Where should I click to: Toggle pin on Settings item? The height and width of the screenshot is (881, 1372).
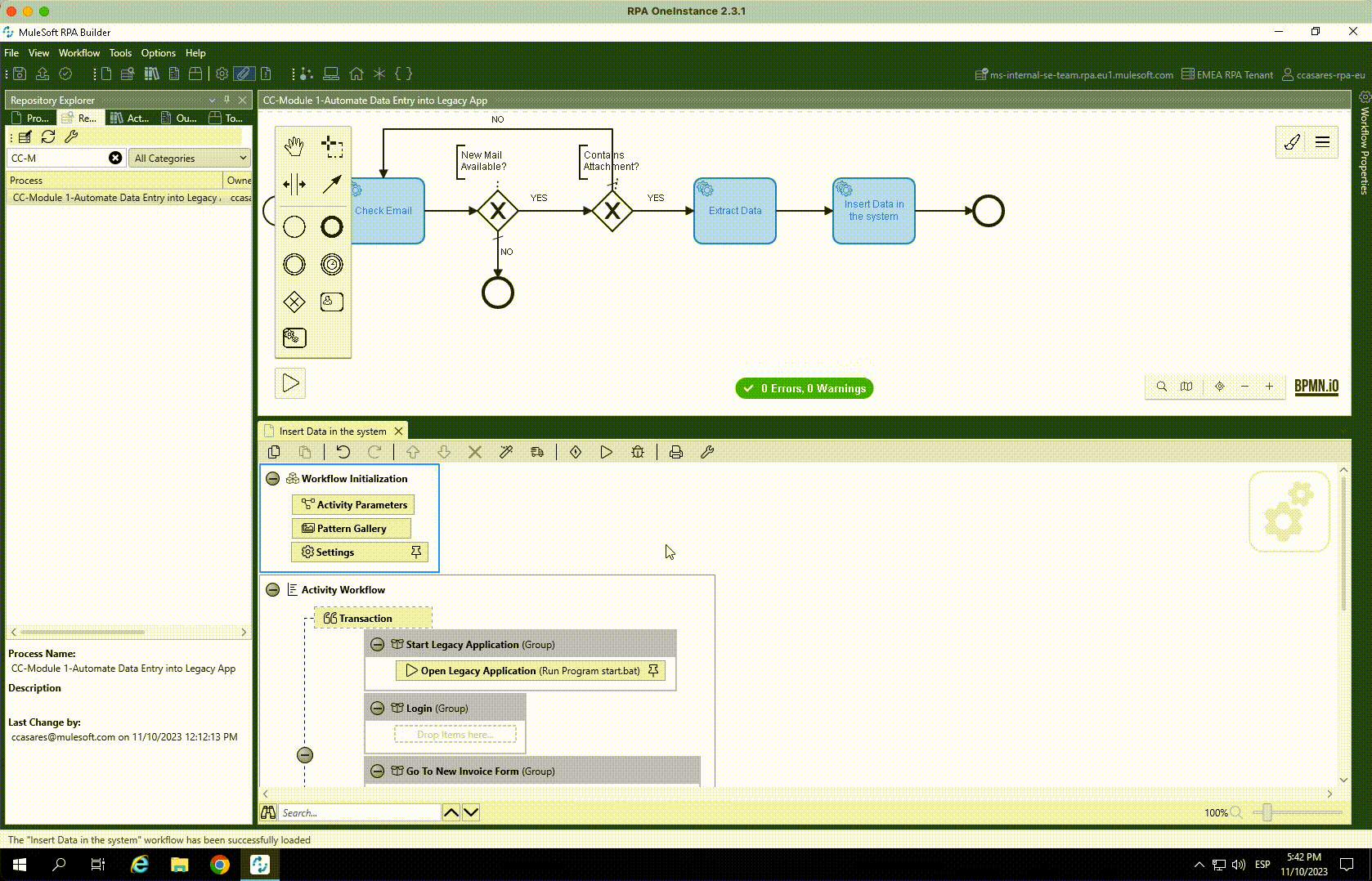click(416, 552)
